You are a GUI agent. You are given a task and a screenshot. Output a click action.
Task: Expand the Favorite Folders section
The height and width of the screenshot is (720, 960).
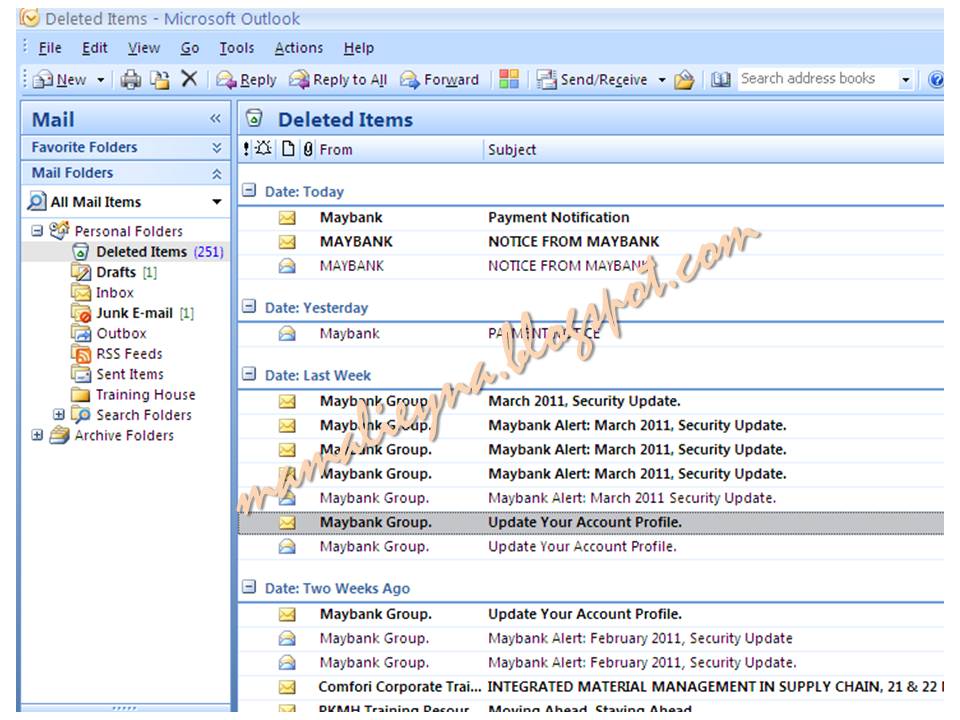point(217,148)
